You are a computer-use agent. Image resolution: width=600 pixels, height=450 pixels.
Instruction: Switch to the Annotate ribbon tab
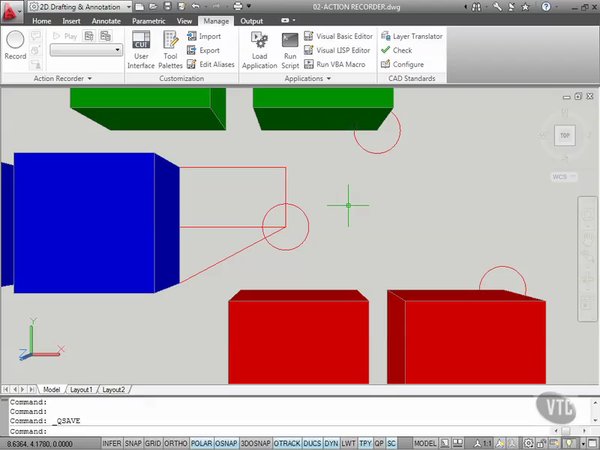coord(106,21)
